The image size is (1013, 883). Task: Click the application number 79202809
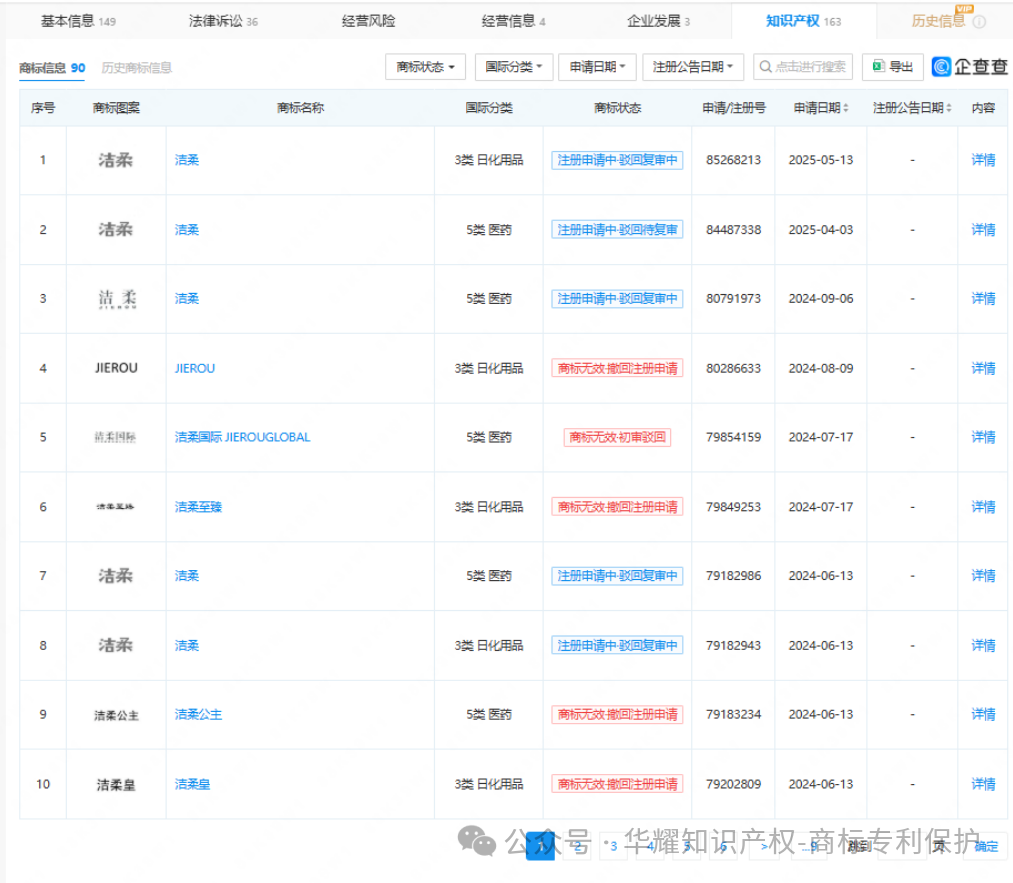click(733, 784)
